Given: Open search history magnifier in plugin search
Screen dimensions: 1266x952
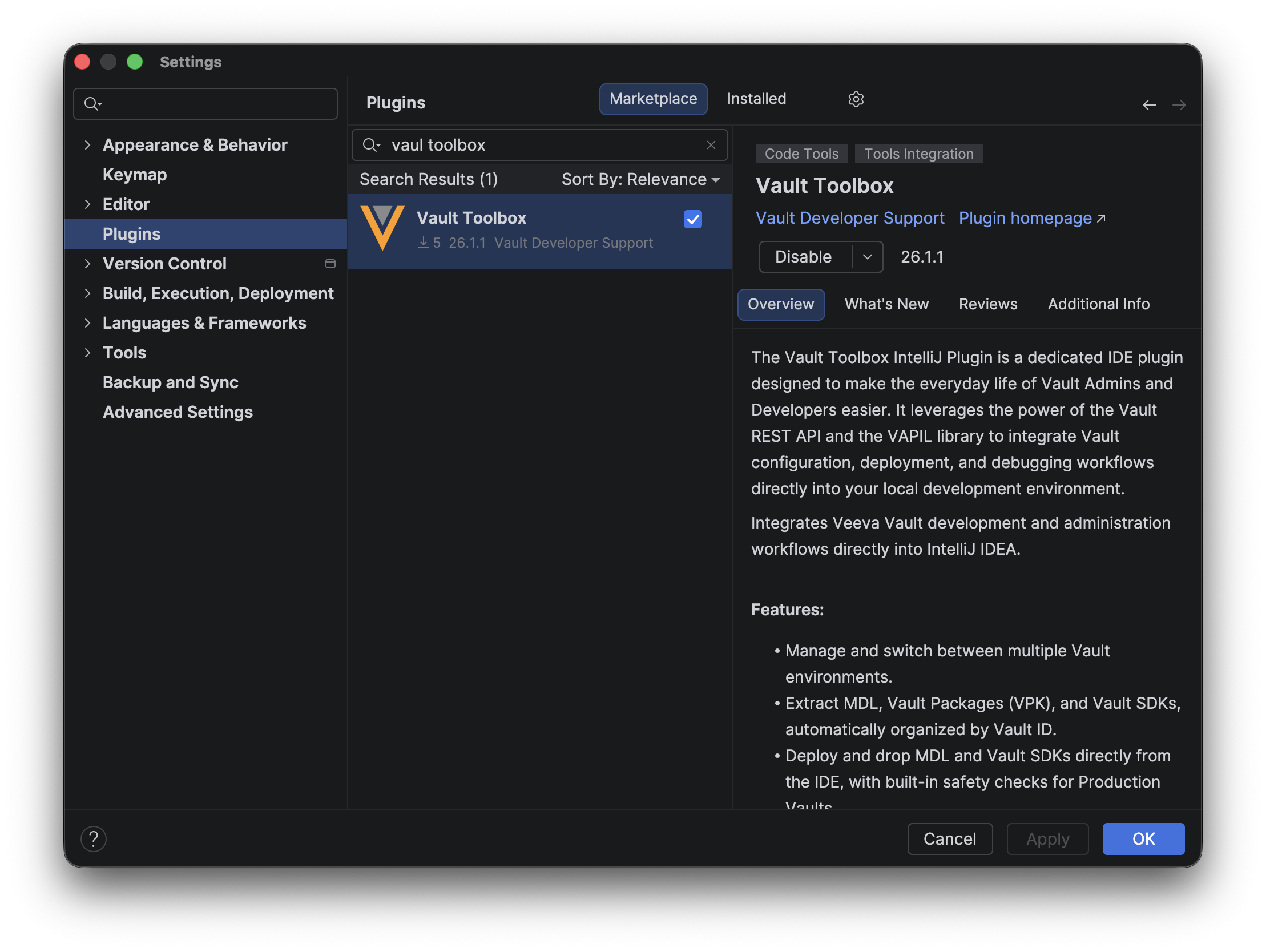Looking at the screenshot, I should pyautogui.click(x=372, y=146).
